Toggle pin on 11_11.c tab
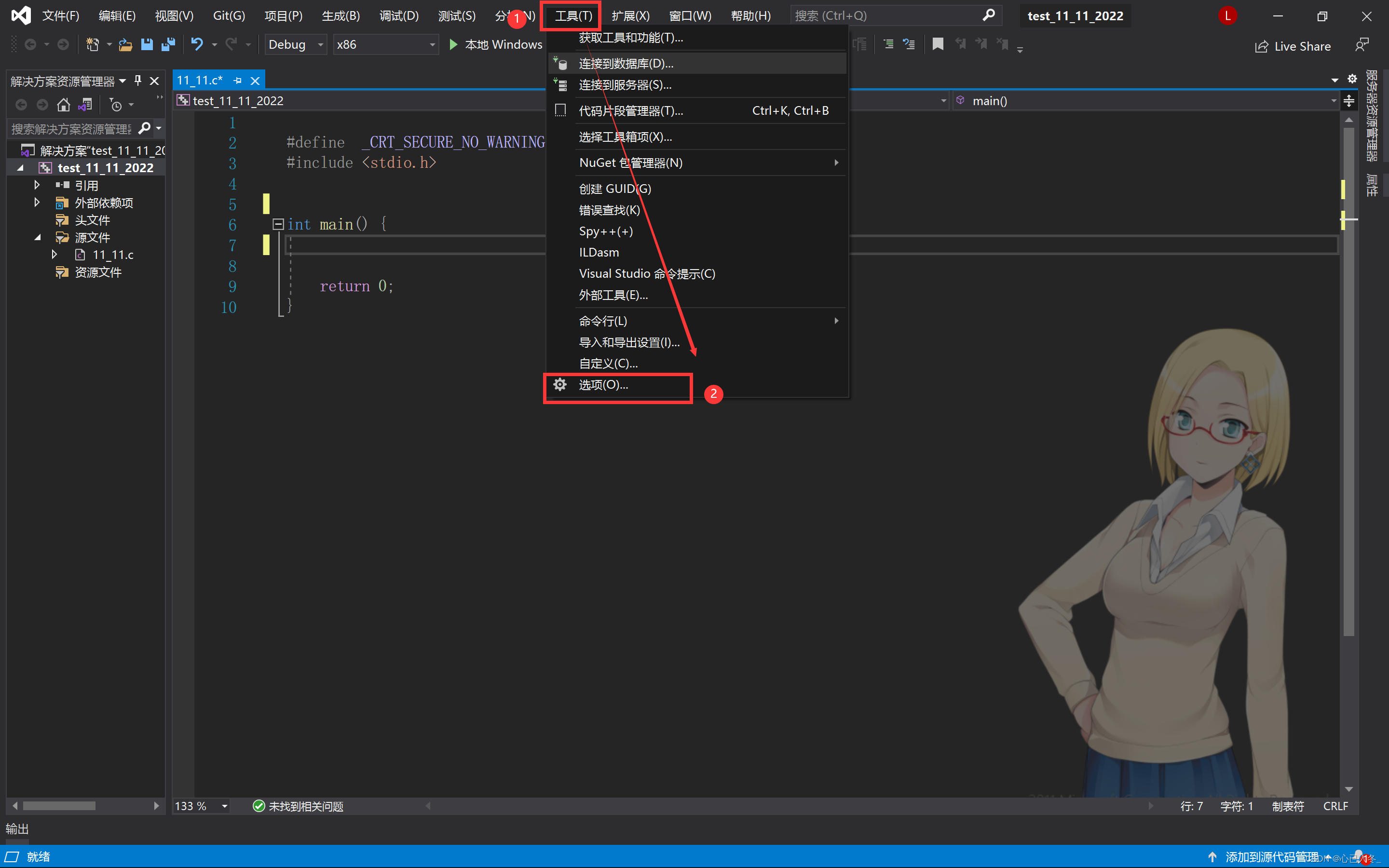The image size is (1389, 868). 238,81
